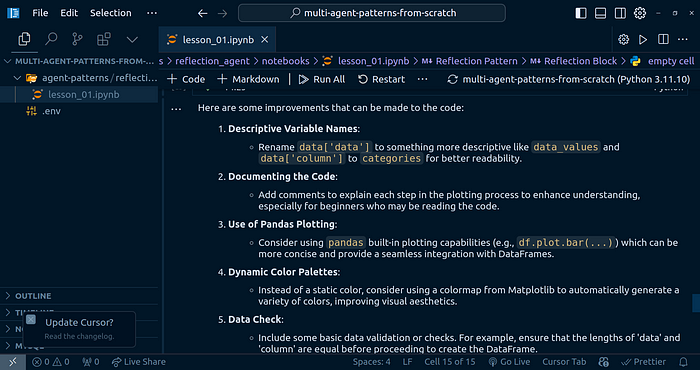Viewport: 700px width, 370px height.
Task: Open the Extensions view icon
Action: pos(104,40)
